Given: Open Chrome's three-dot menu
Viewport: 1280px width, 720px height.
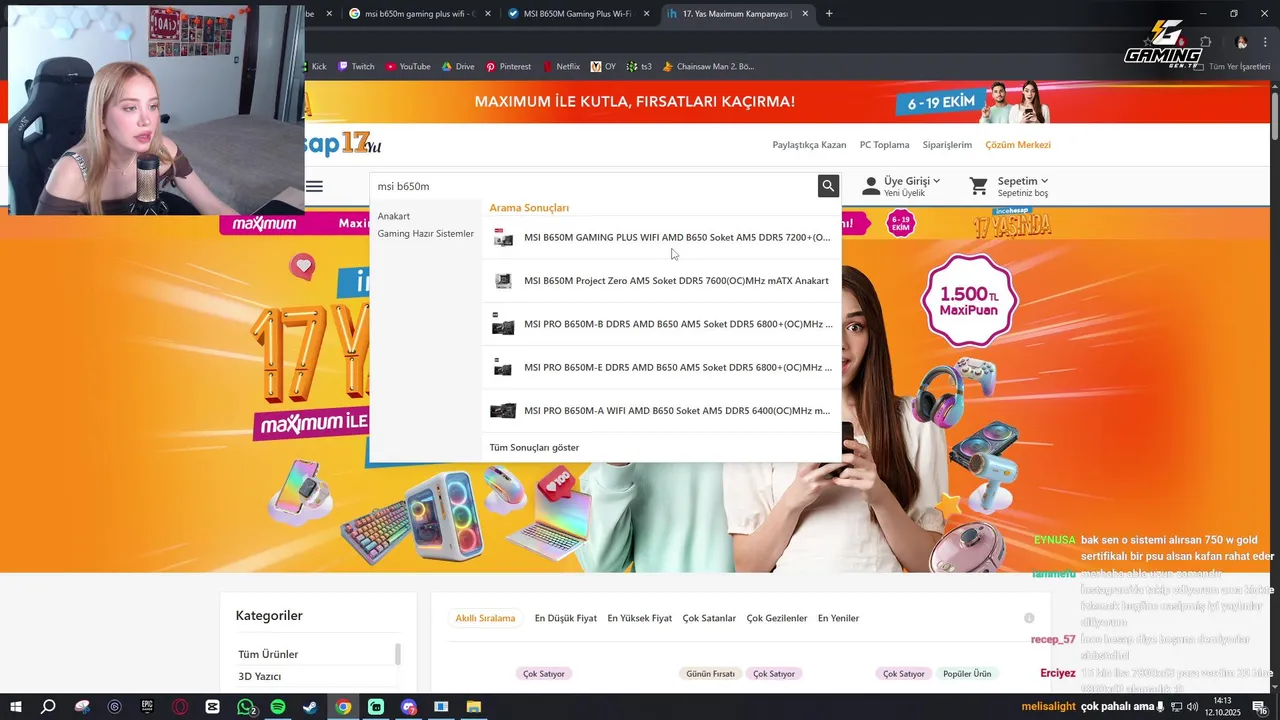Looking at the screenshot, I should pyautogui.click(x=1265, y=42).
